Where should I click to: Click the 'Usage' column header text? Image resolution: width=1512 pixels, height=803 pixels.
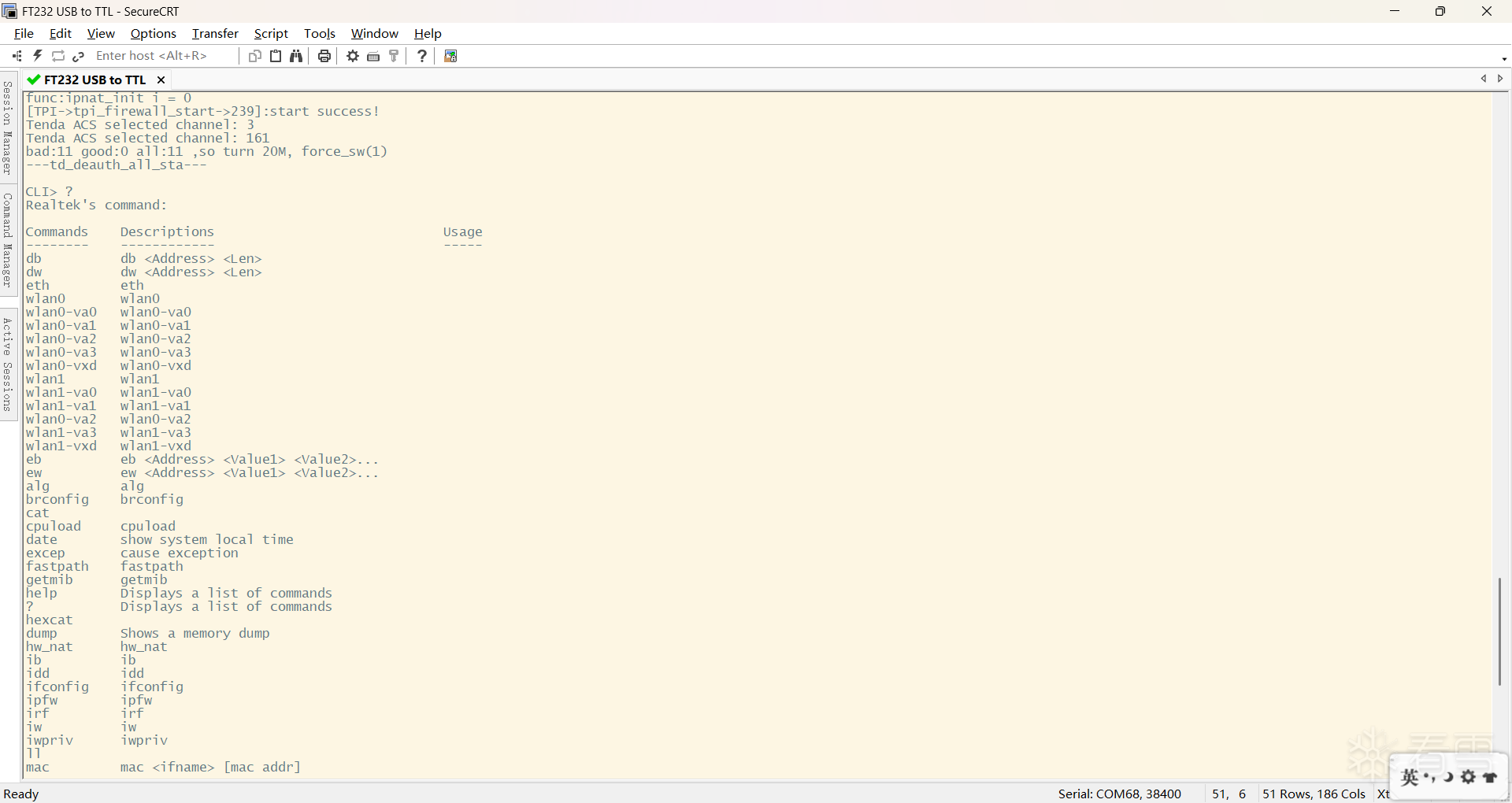point(463,231)
